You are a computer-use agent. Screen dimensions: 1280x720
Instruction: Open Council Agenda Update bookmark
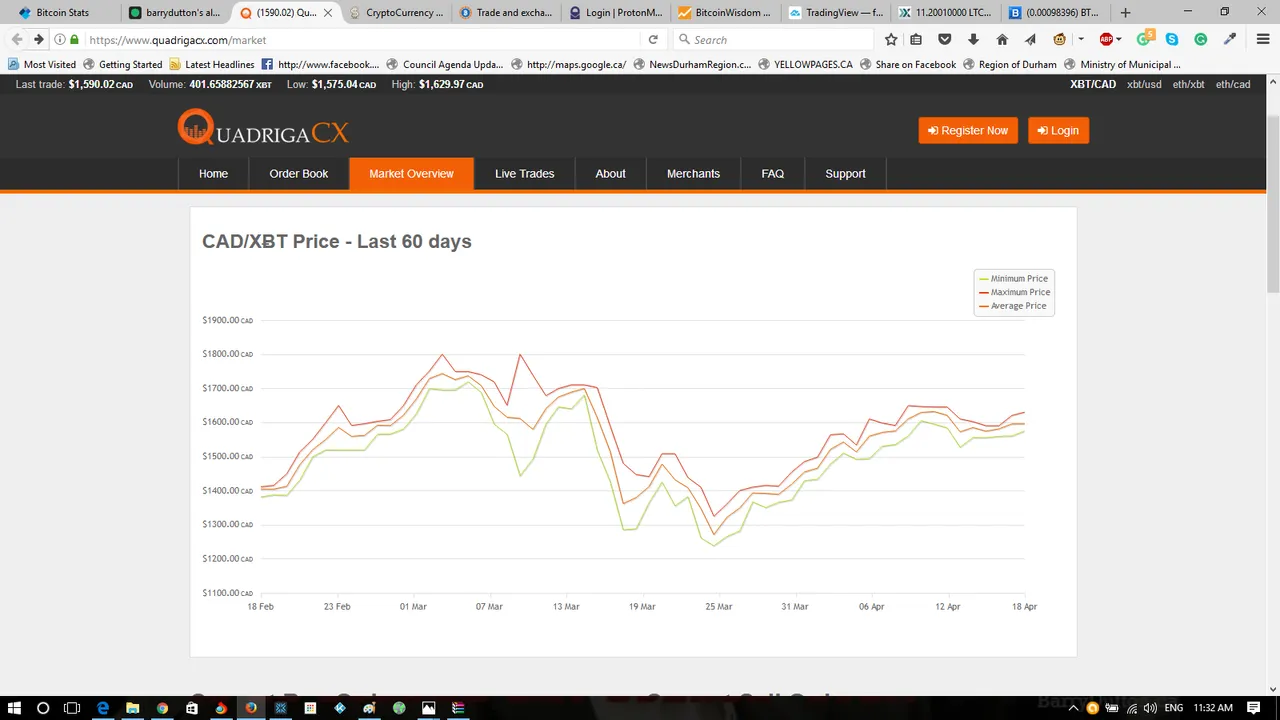445,64
